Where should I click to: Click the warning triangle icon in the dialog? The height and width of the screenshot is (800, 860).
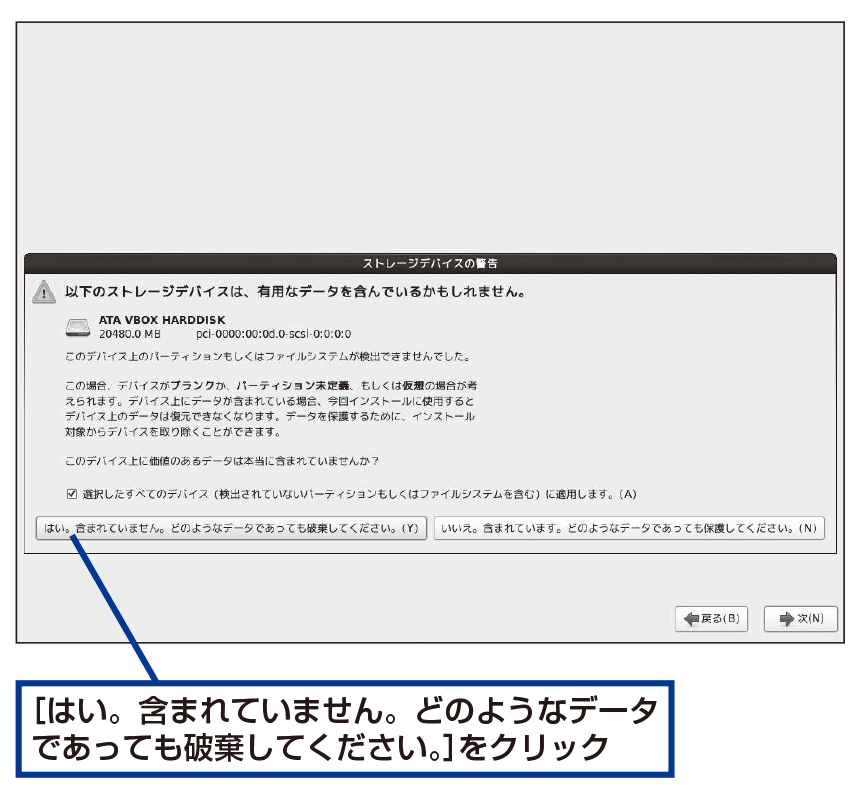coord(44,292)
